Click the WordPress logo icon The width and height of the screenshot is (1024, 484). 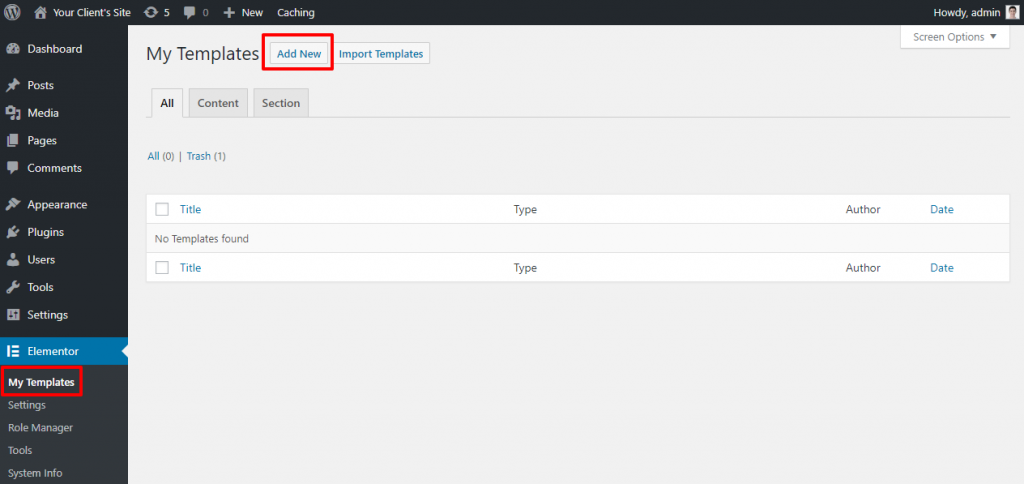point(12,12)
